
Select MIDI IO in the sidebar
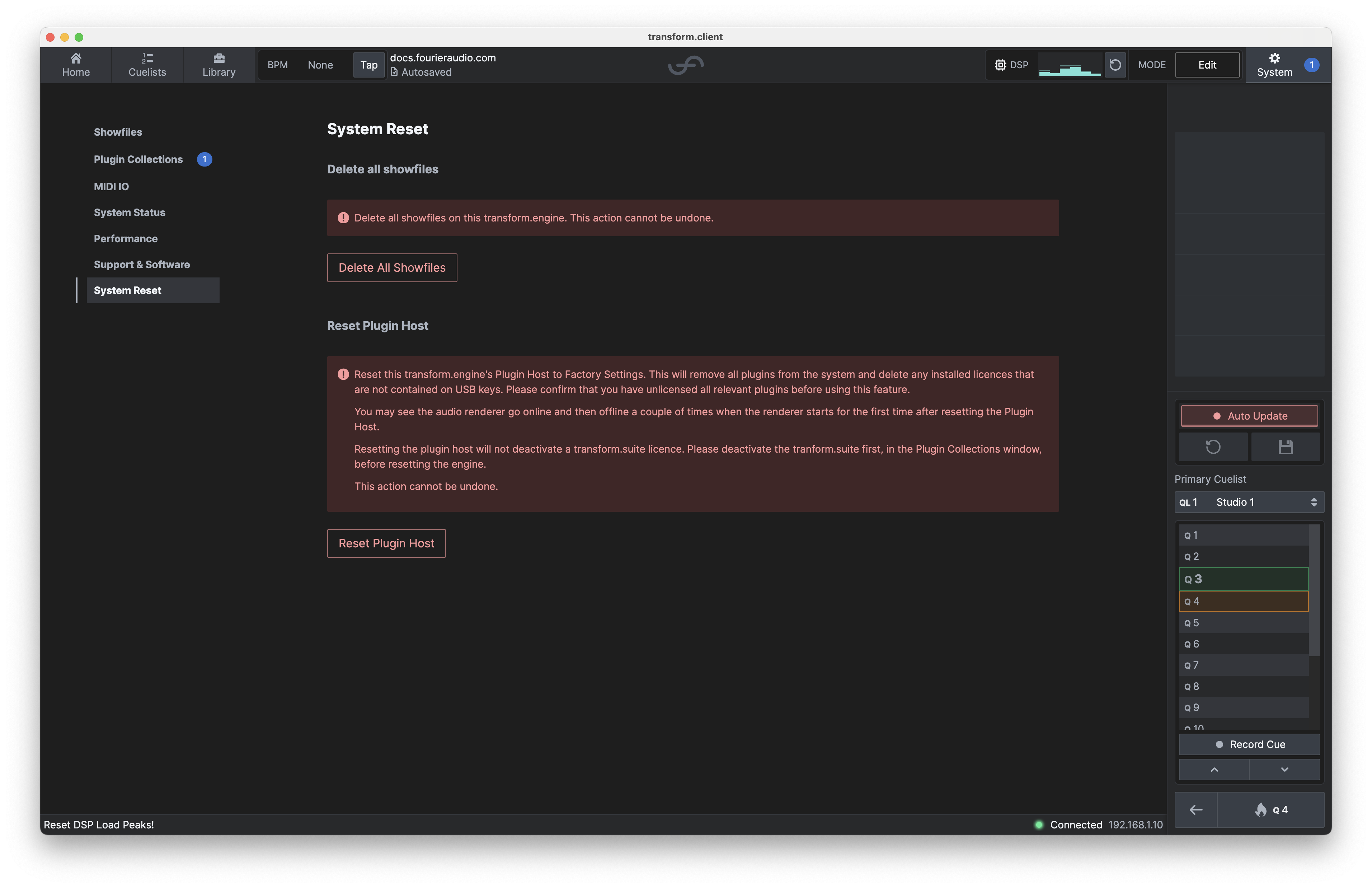111,186
